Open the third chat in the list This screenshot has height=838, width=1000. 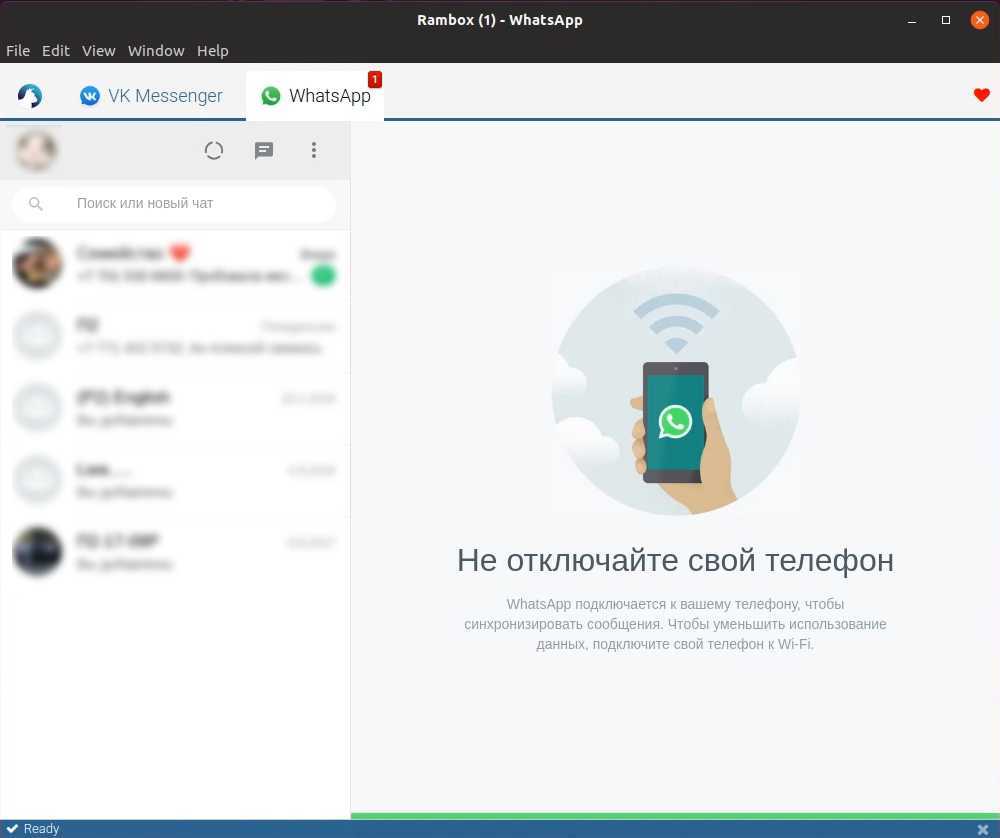[175, 408]
